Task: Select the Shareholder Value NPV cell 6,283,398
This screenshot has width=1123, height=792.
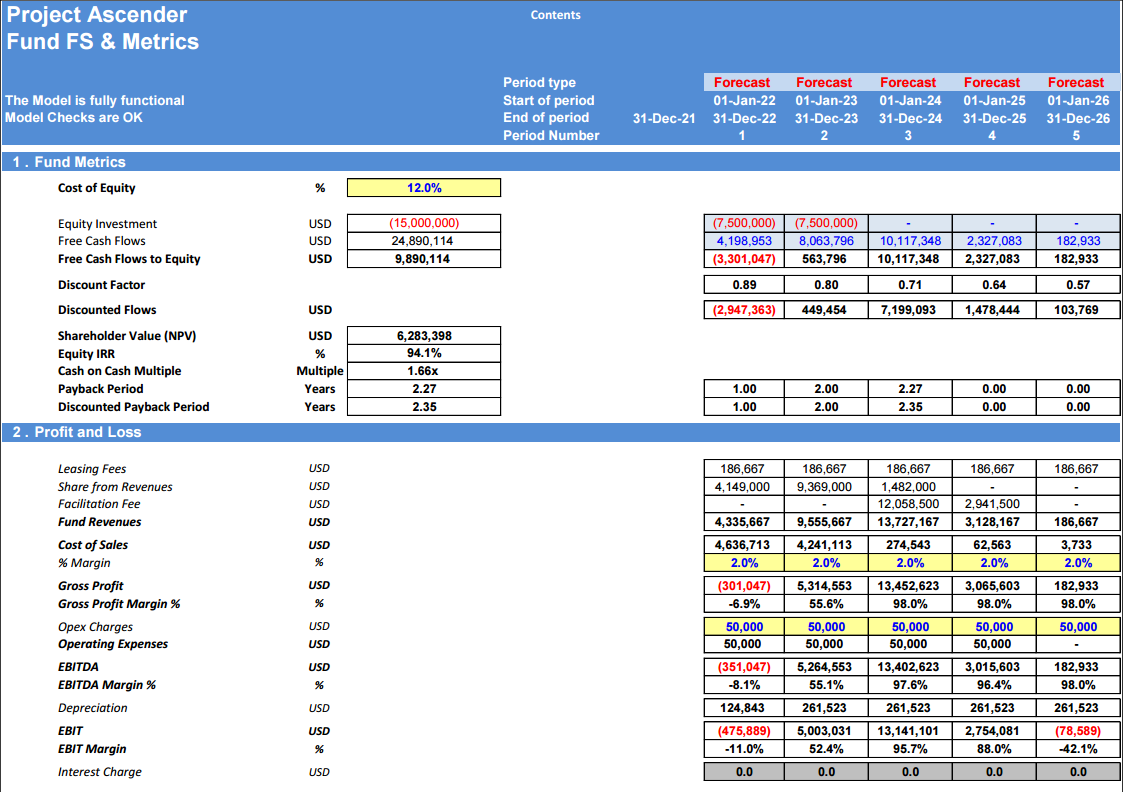Action: pos(424,336)
